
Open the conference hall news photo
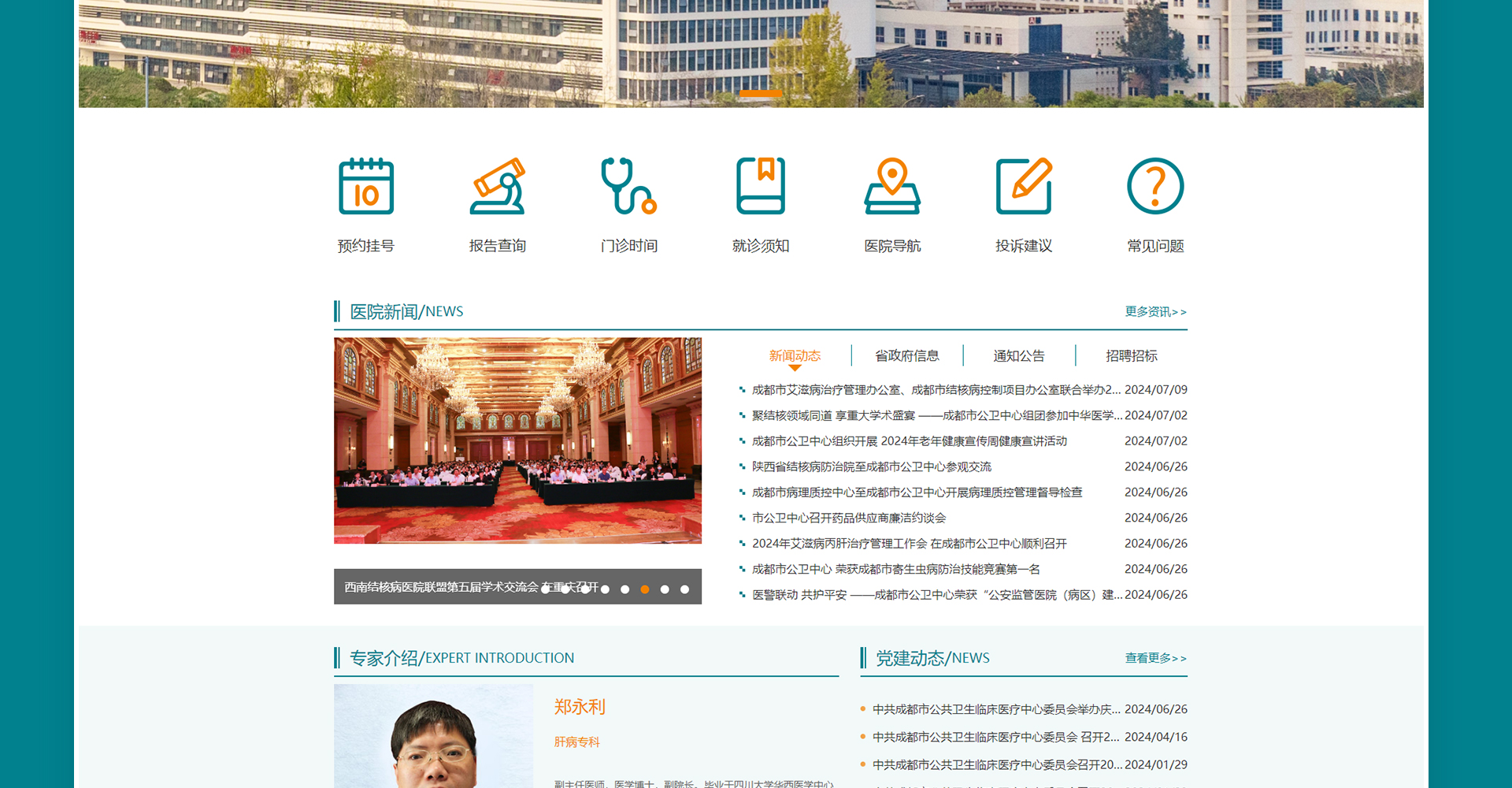(x=517, y=440)
